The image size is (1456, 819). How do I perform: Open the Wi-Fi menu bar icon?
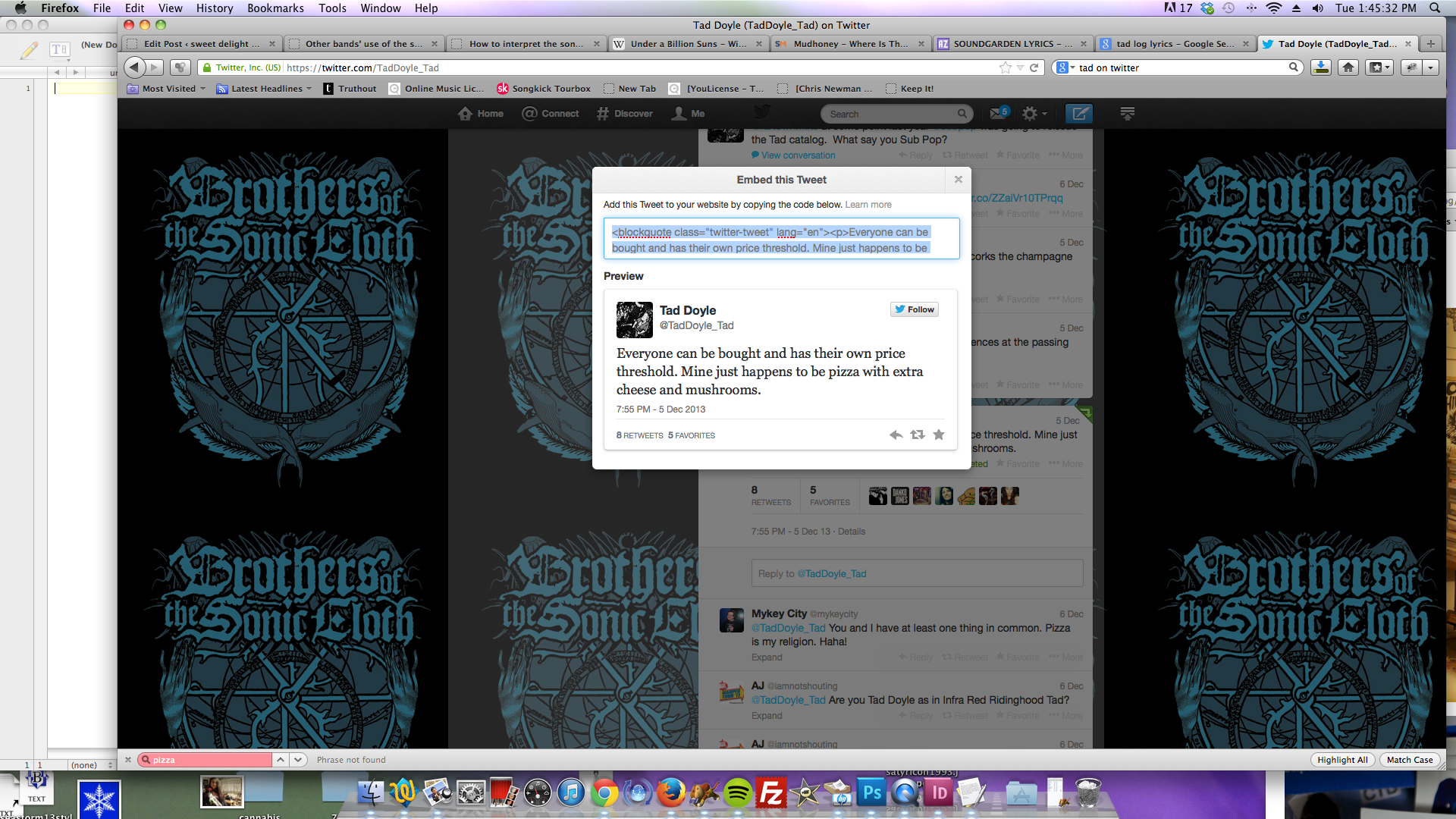[1274, 8]
